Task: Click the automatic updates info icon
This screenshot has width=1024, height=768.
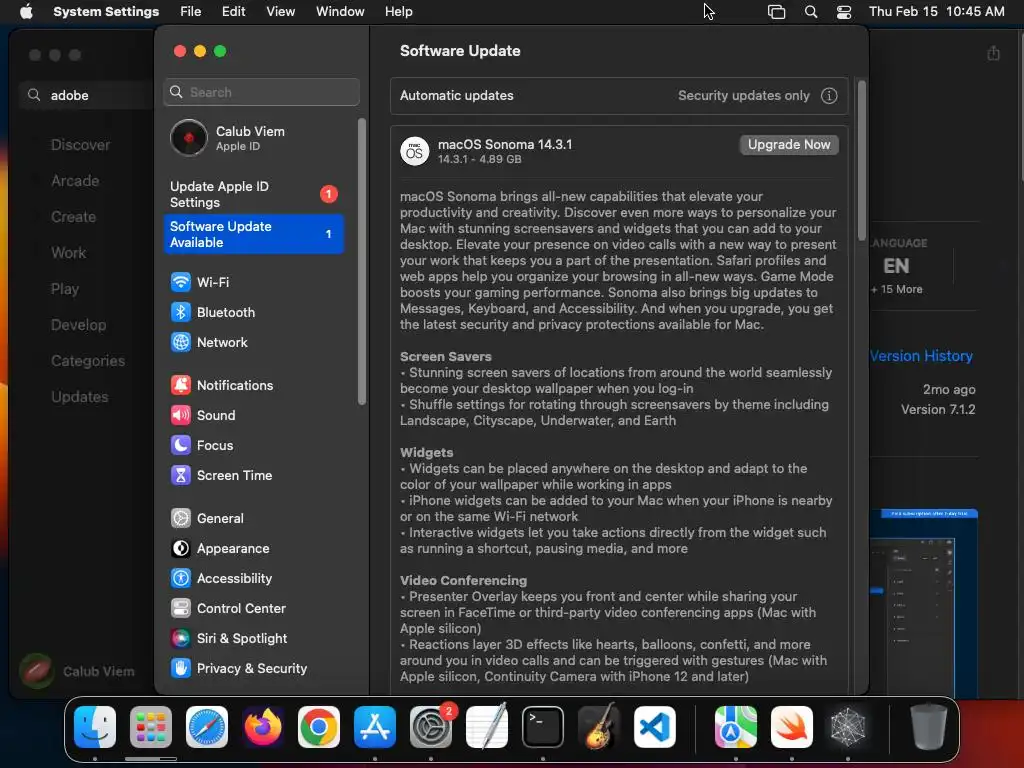Action: tap(829, 96)
